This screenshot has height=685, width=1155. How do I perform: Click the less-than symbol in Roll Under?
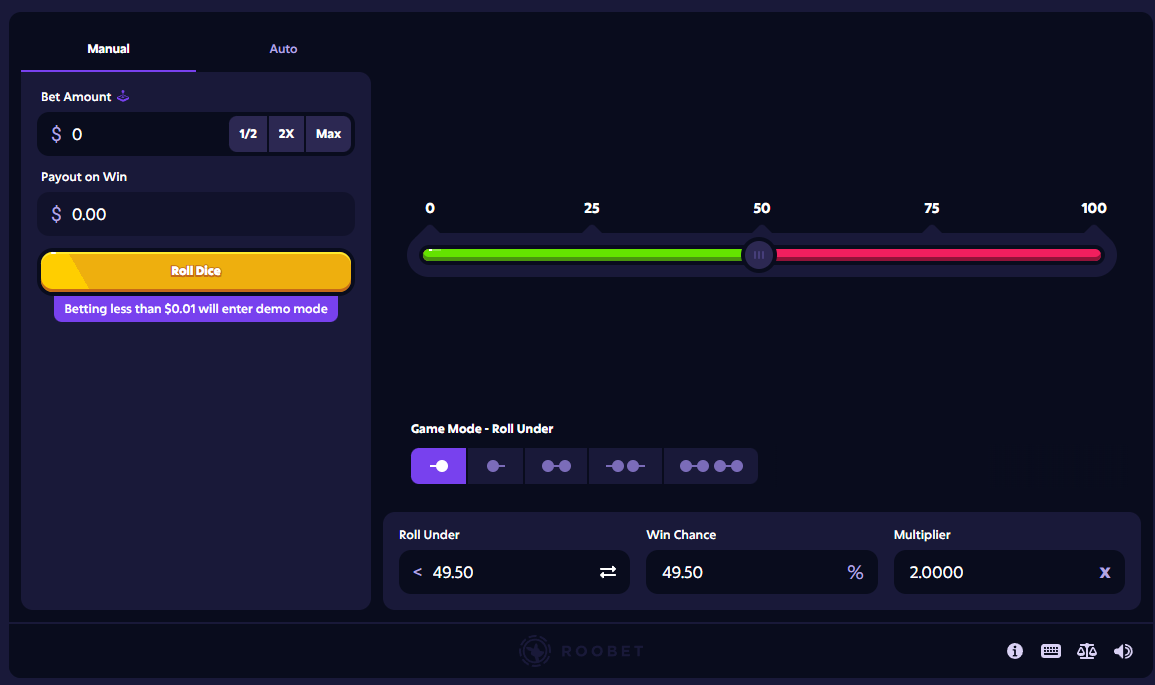(418, 572)
